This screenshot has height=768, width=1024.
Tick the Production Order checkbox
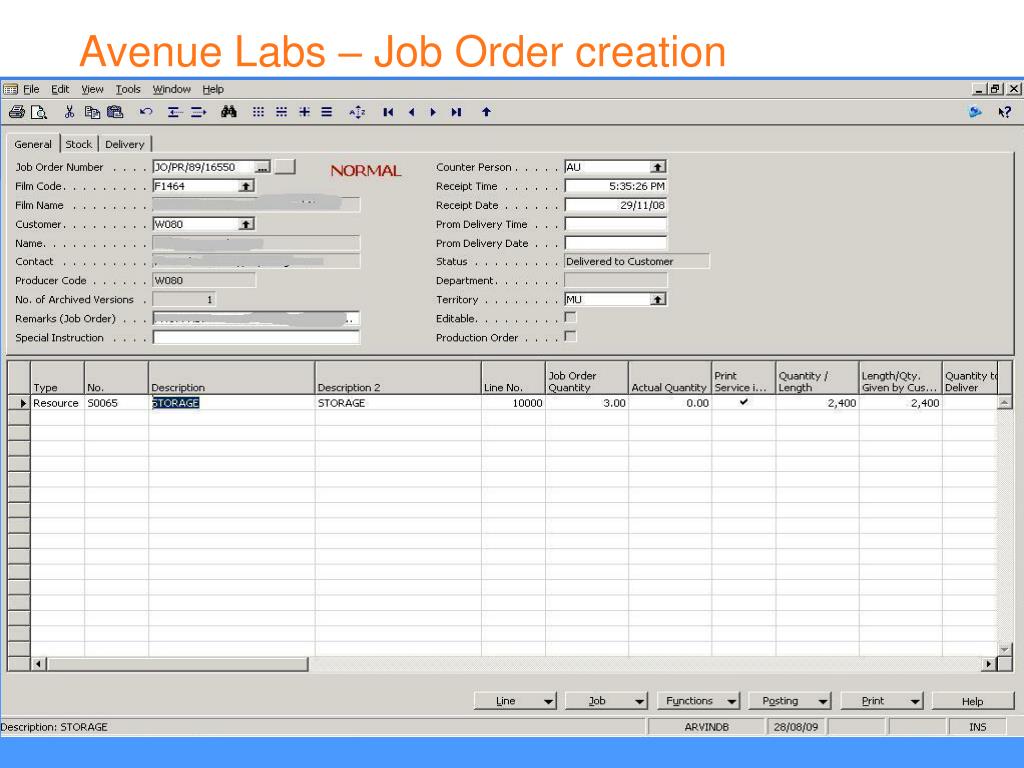coord(571,336)
